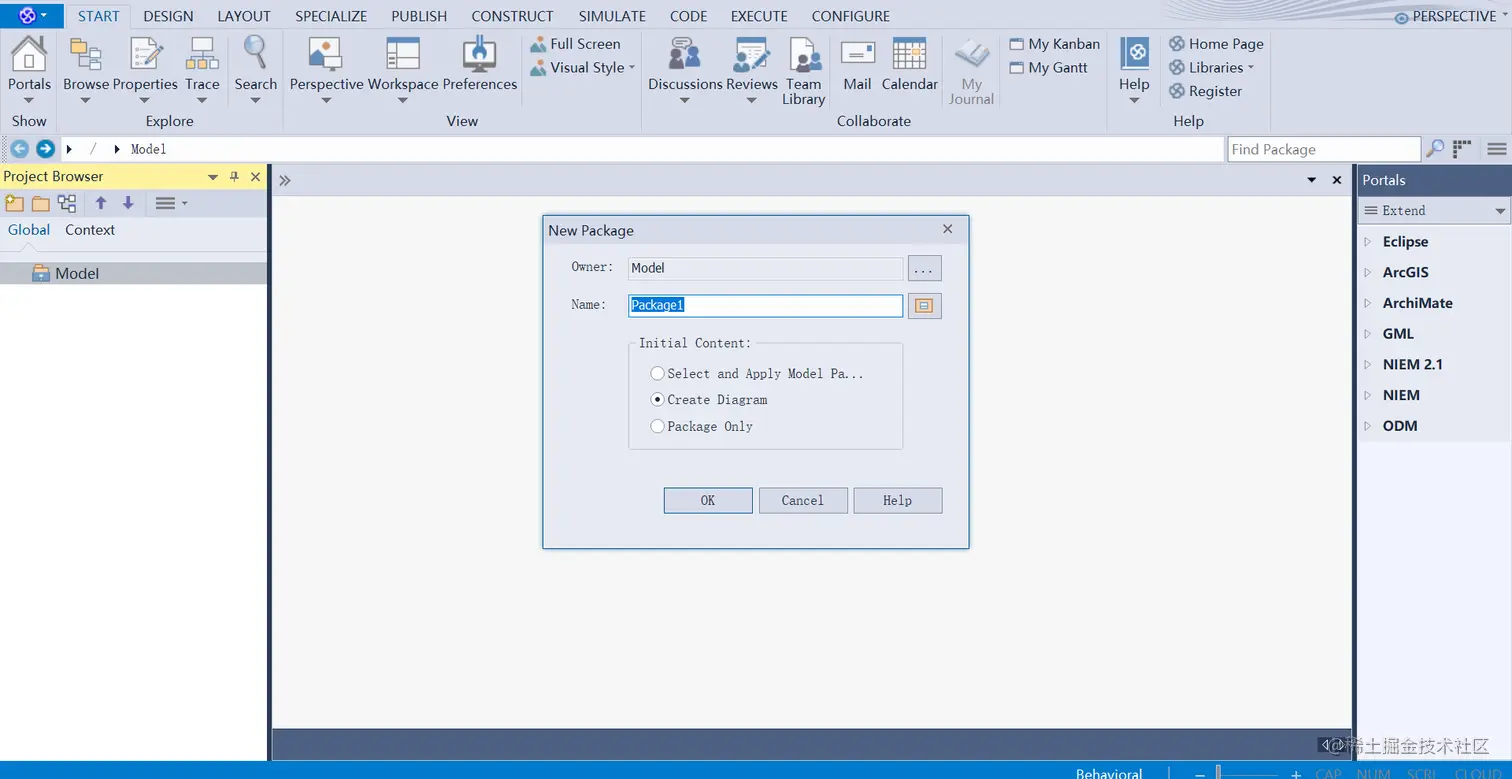This screenshot has width=1512, height=779.
Task: Expand the Eclipse entry in Portals
Action: (1368, 242)
